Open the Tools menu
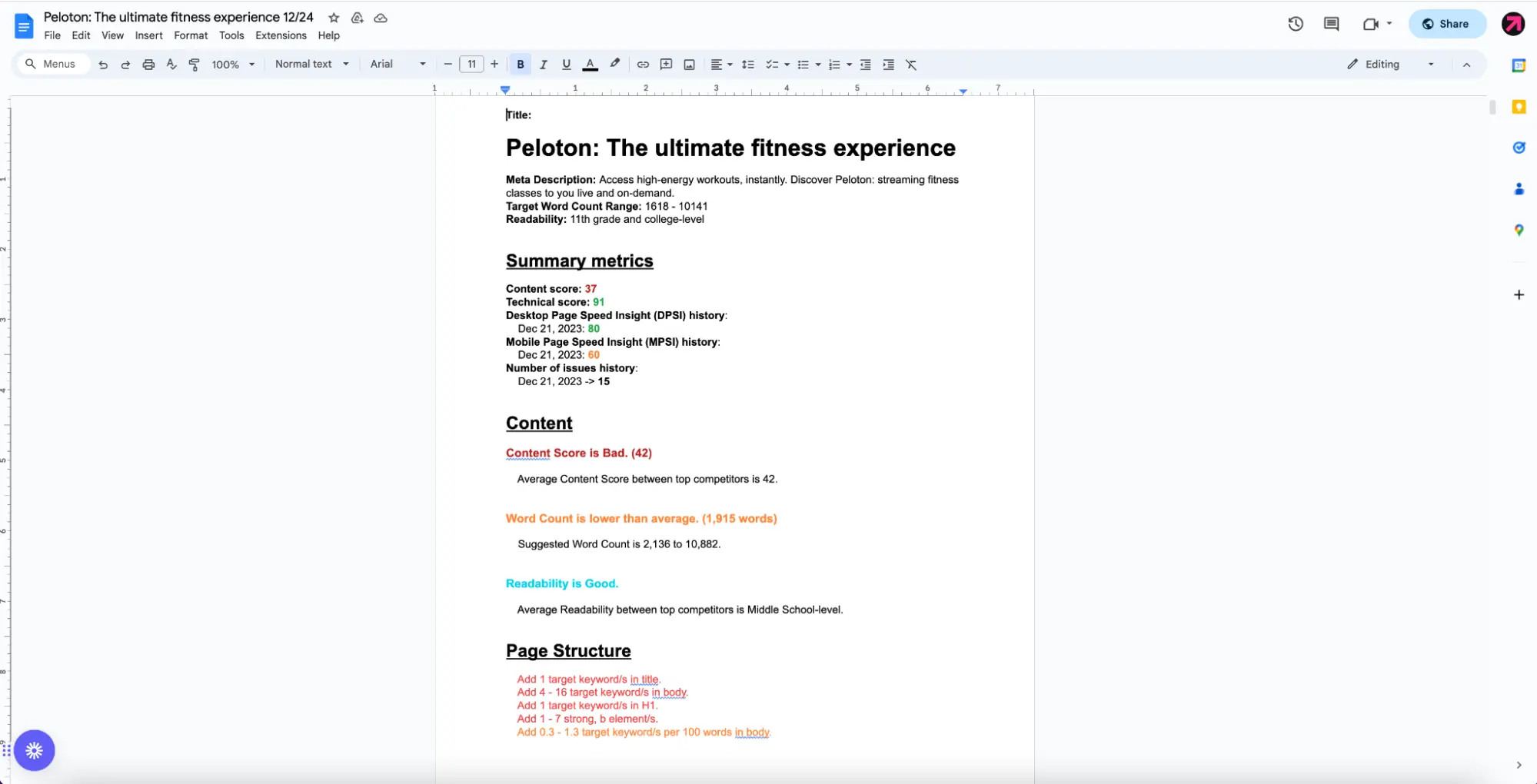Screen dimensions: 1537x784 231,35
